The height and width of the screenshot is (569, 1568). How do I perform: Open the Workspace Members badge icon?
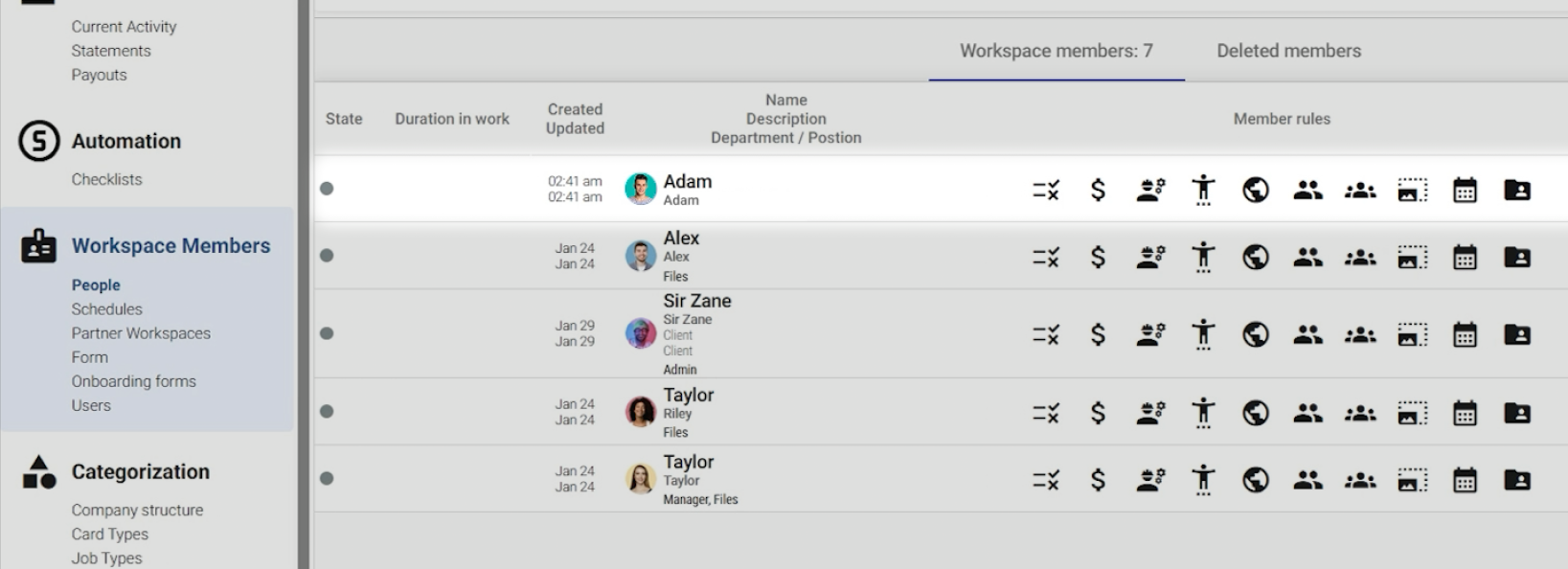click(x=38, y=246)
